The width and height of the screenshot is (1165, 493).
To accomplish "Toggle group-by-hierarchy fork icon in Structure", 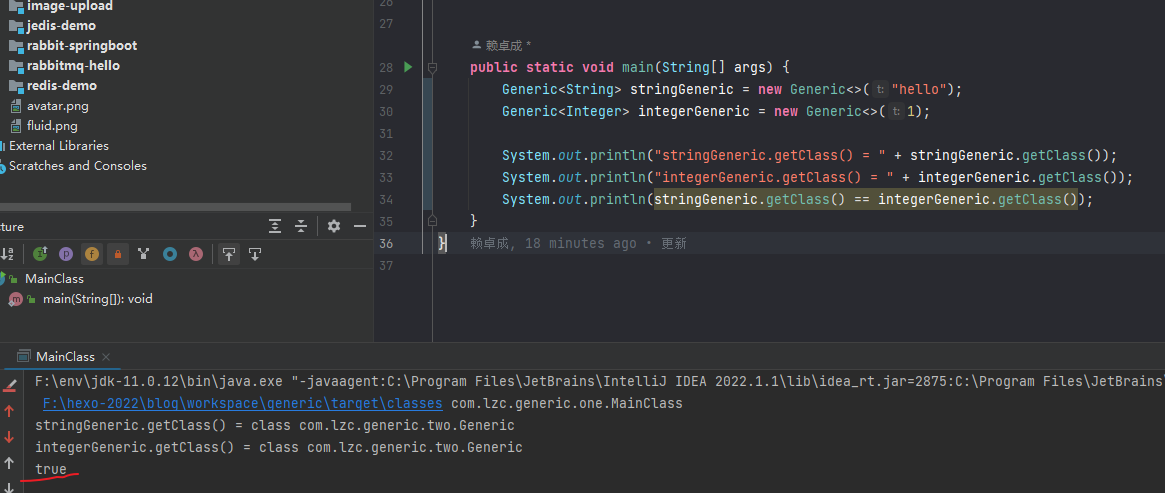I will (x=143, y=254).
